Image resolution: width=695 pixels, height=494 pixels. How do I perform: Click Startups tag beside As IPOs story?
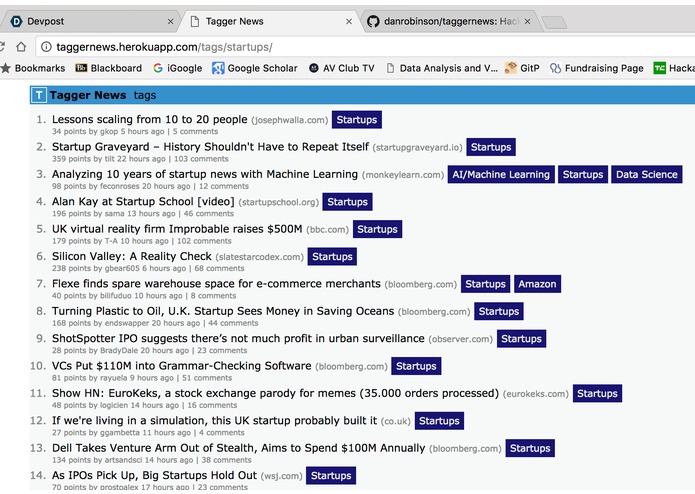point(331,476)
